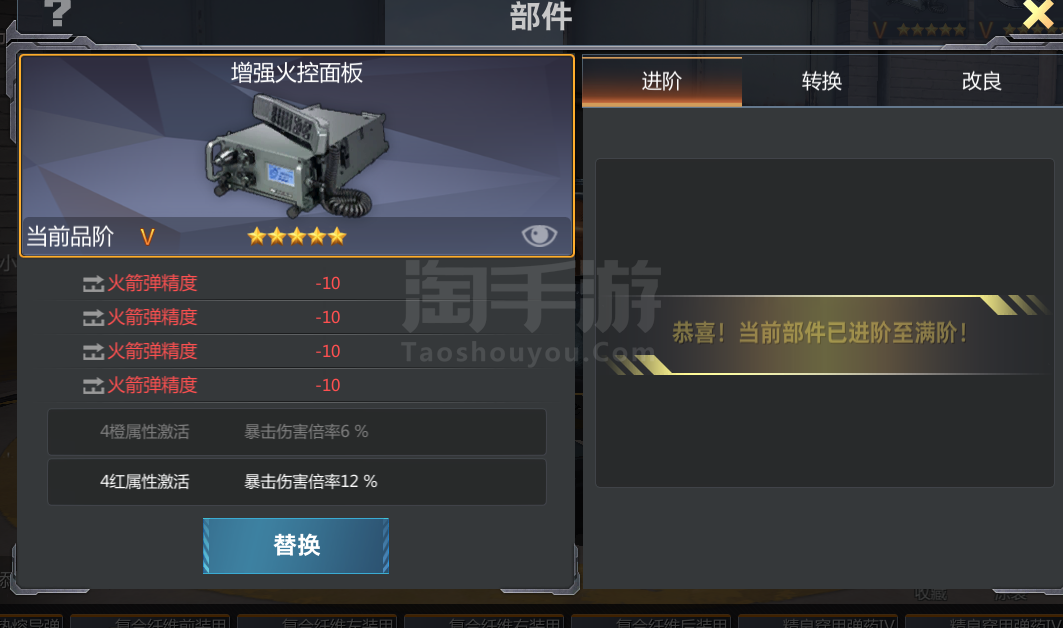Toggle the eye preview icon
Screen dimensions: 1063x628
pyautogui.click(x=540, y=235)
